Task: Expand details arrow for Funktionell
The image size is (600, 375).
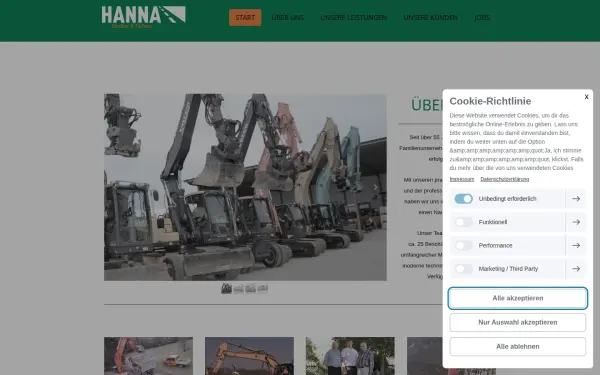Action: (576, 222)
